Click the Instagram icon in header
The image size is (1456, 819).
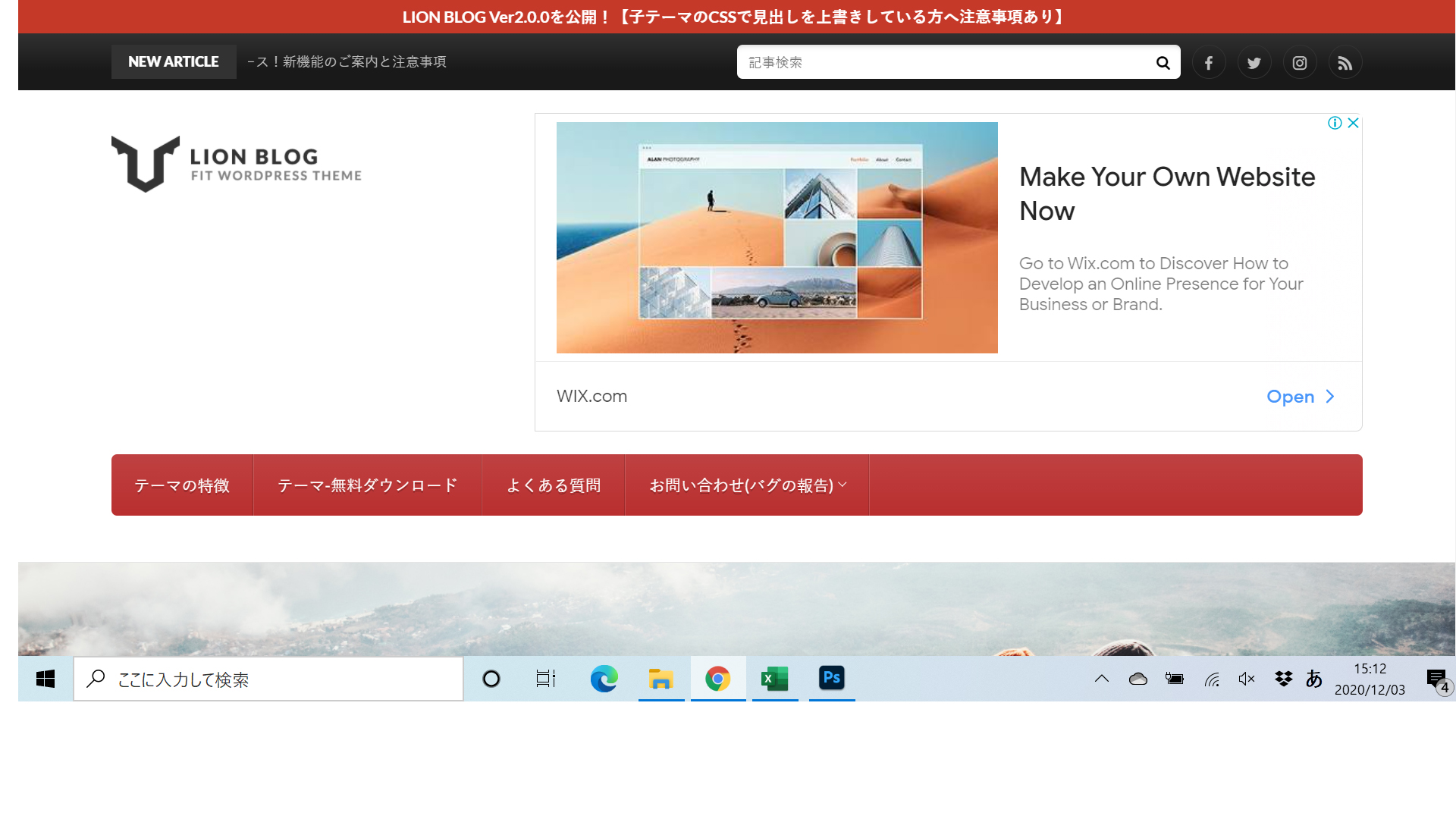click(x=1300, y=63)
